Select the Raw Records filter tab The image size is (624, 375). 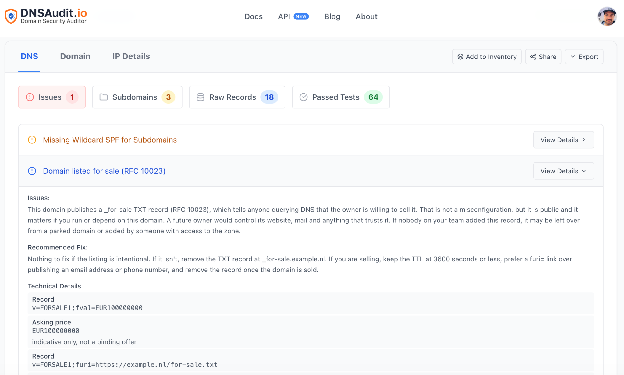pyautogui.click(x=237, y=97)
